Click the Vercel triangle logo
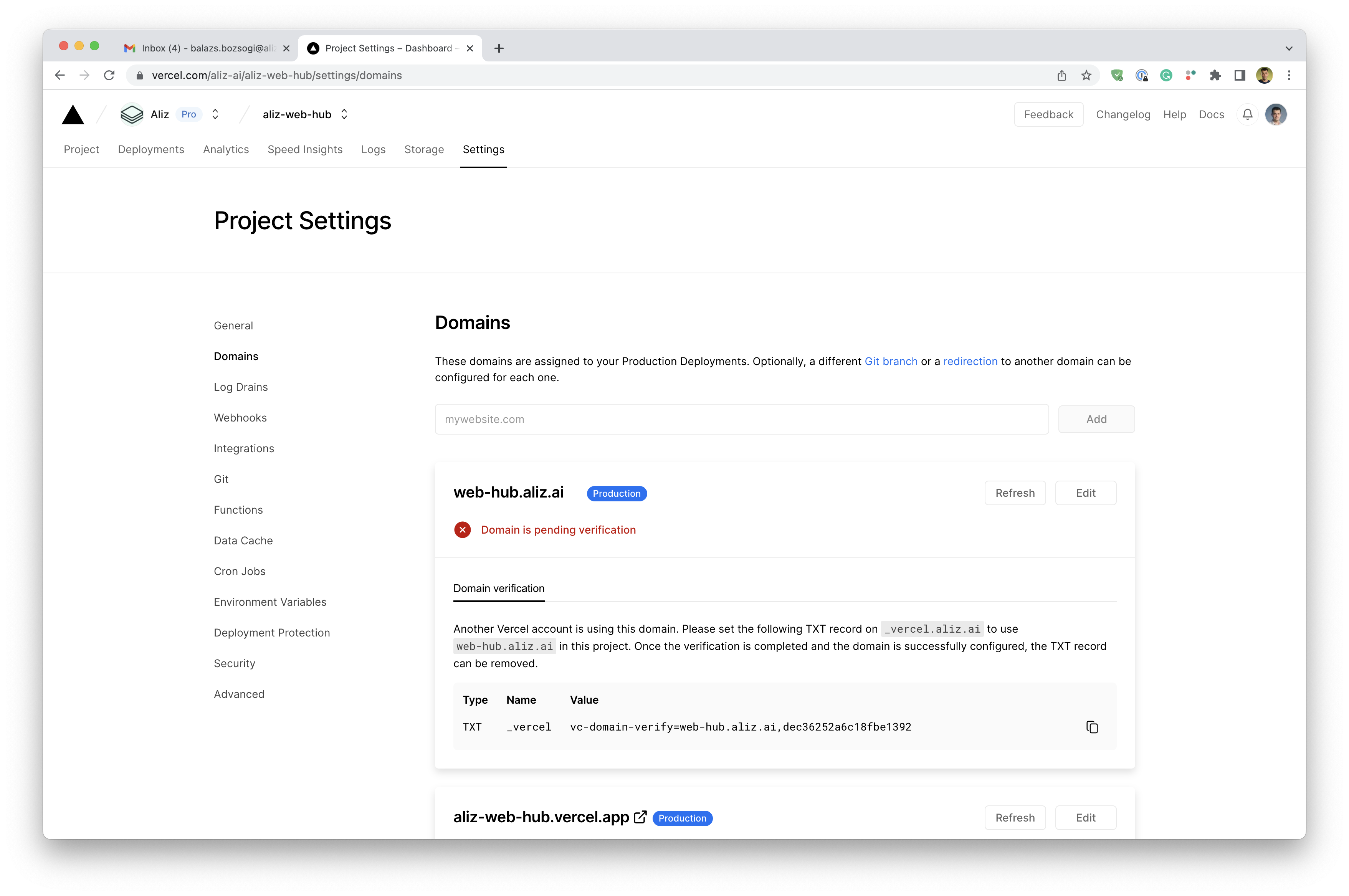This screenshot has height=896, width=1349. tap(73, 115)
